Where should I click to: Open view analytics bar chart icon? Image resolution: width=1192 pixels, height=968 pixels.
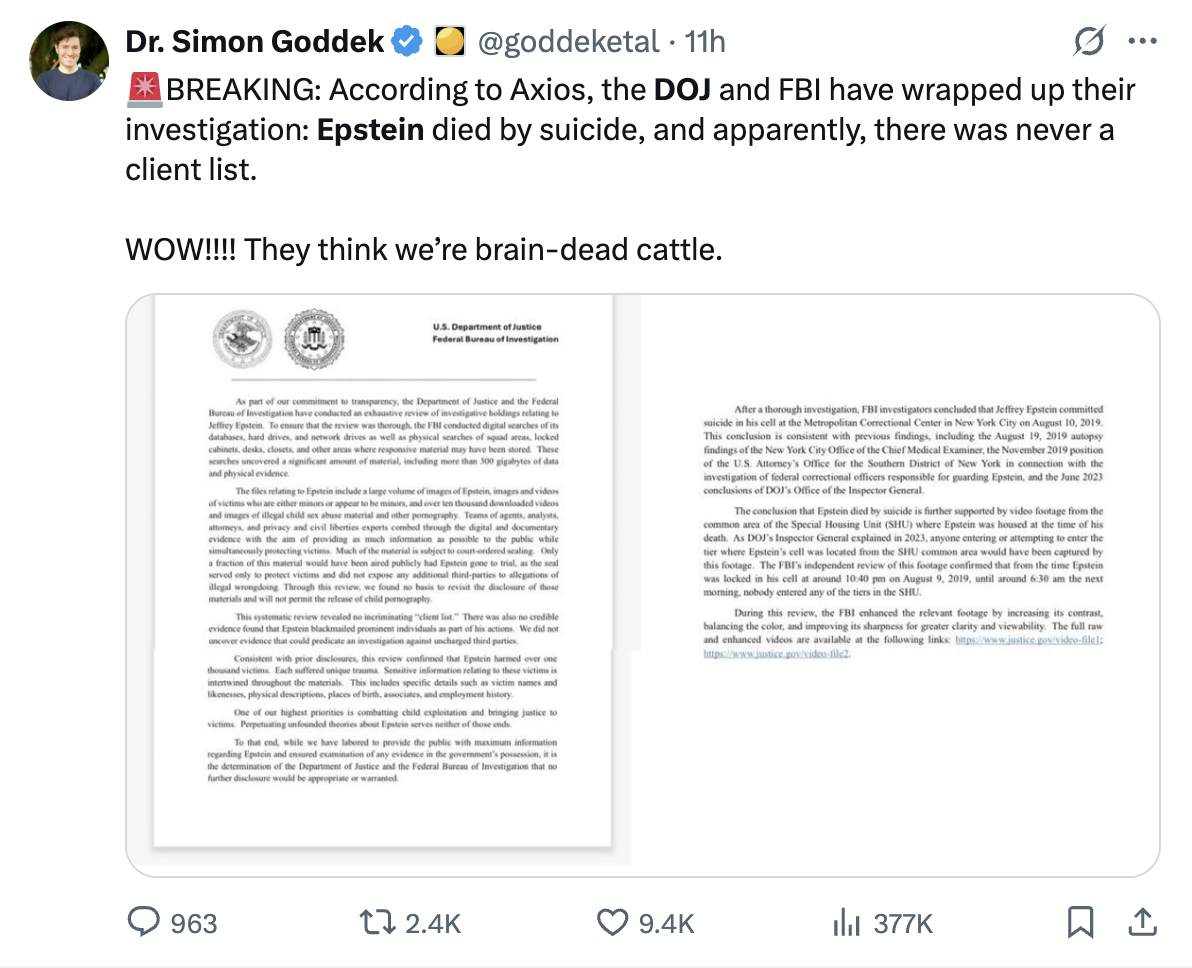(846, 922)
